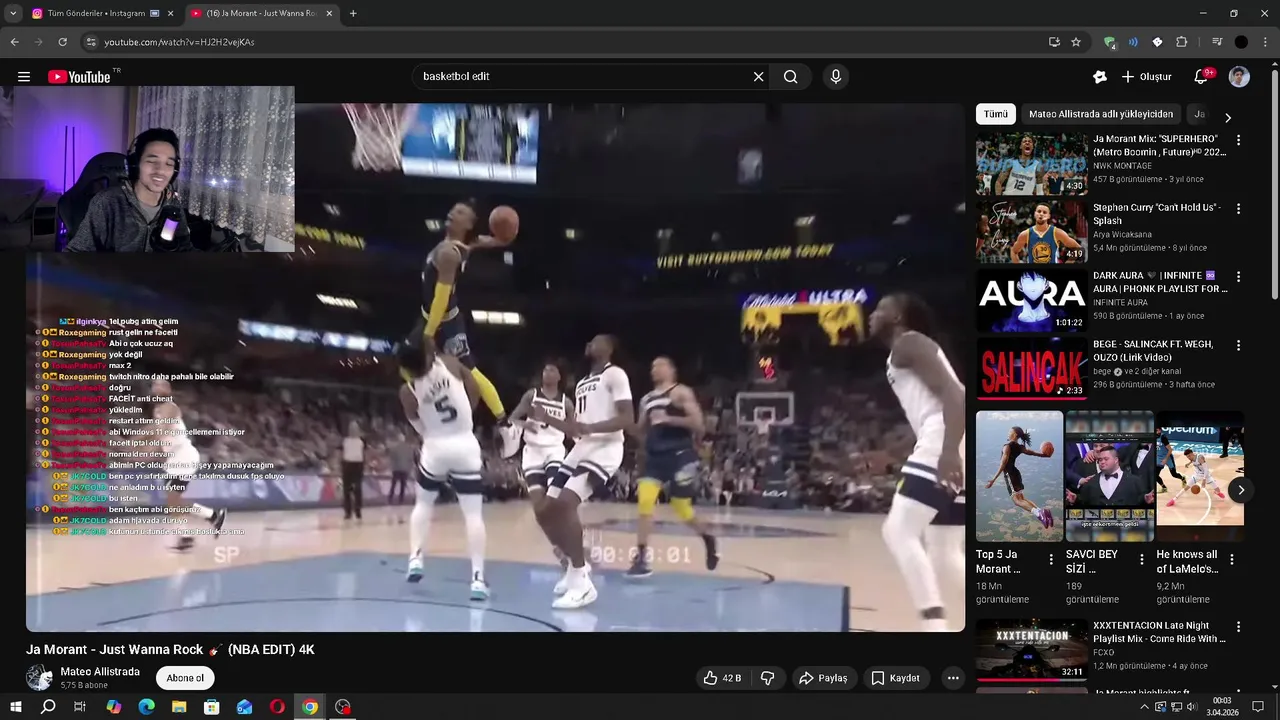The image size is (1280, 720).
Task: View site information icon in address bar
Action: click(x=90, y=42)
